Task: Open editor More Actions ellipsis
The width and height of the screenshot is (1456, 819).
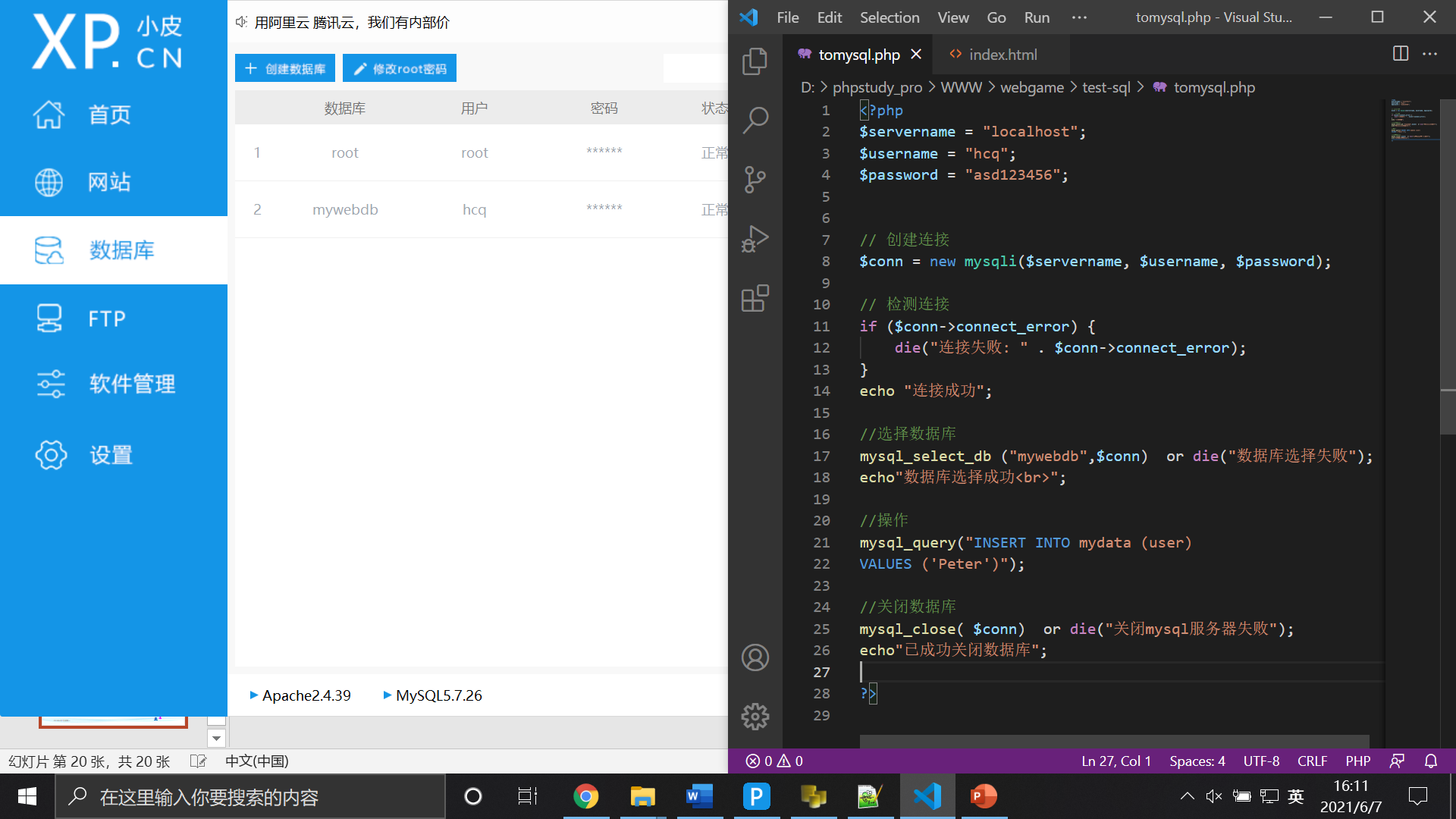Action: coord(1429,54)
